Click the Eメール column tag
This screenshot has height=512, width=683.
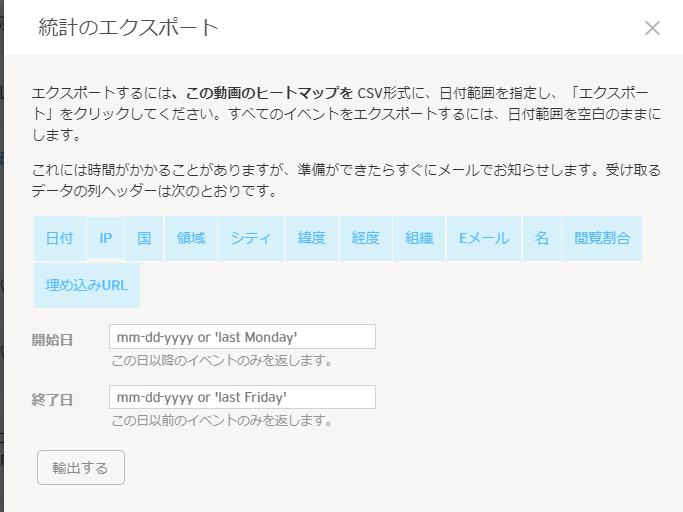coord(484,239)
